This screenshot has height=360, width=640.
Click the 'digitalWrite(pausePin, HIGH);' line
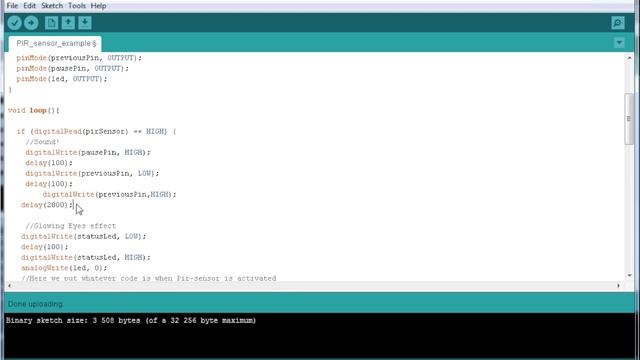tap(88, 152)
